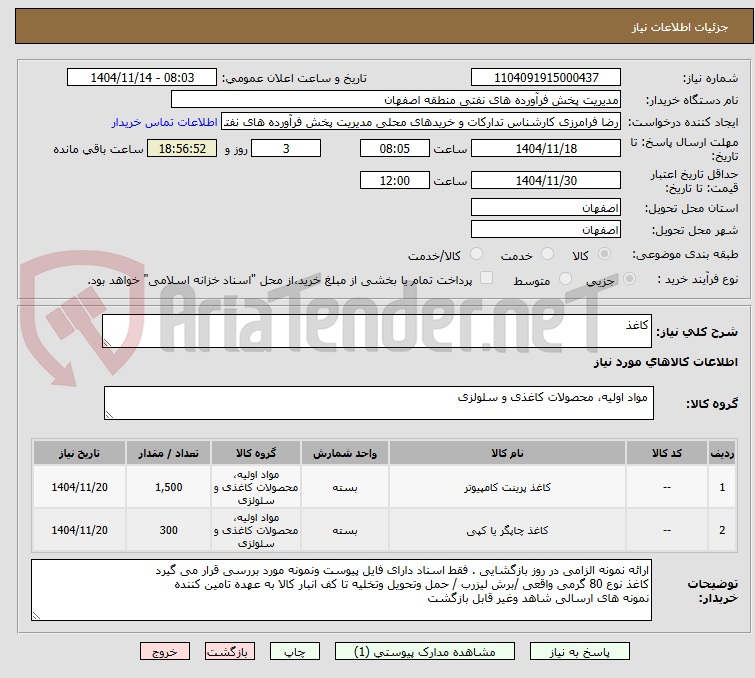Click the delivery province field اصفهان

click(x=546, y=208)
